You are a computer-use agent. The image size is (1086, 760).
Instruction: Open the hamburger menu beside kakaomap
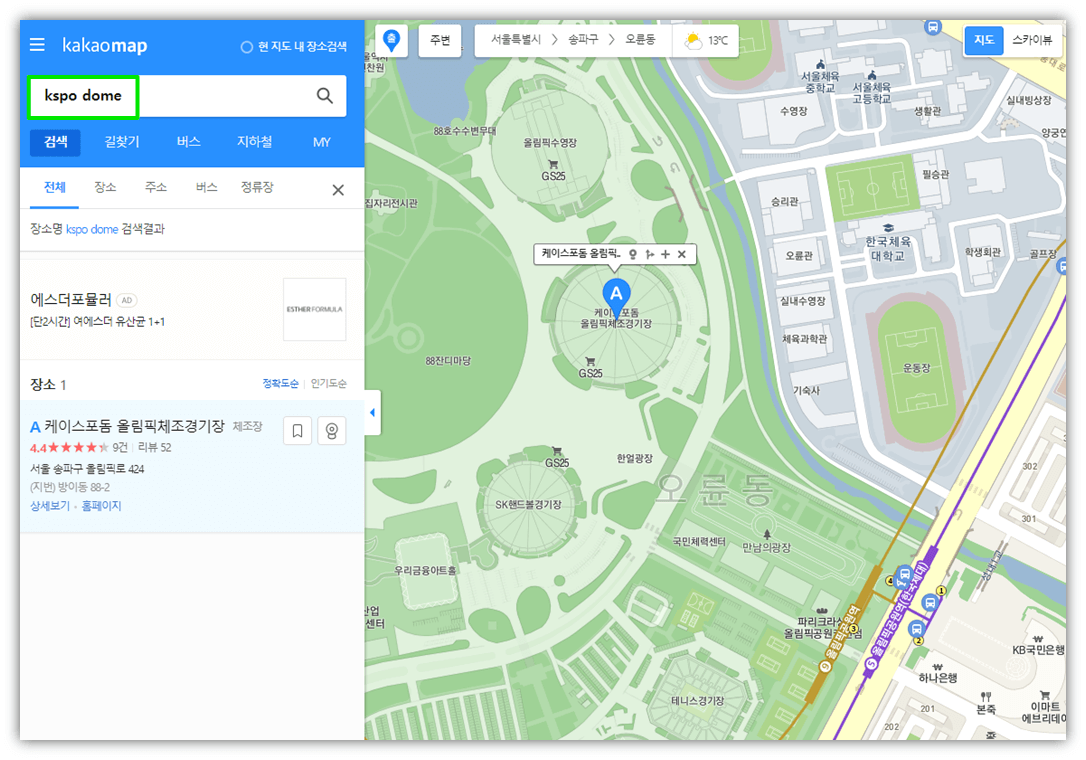point(37,45)
